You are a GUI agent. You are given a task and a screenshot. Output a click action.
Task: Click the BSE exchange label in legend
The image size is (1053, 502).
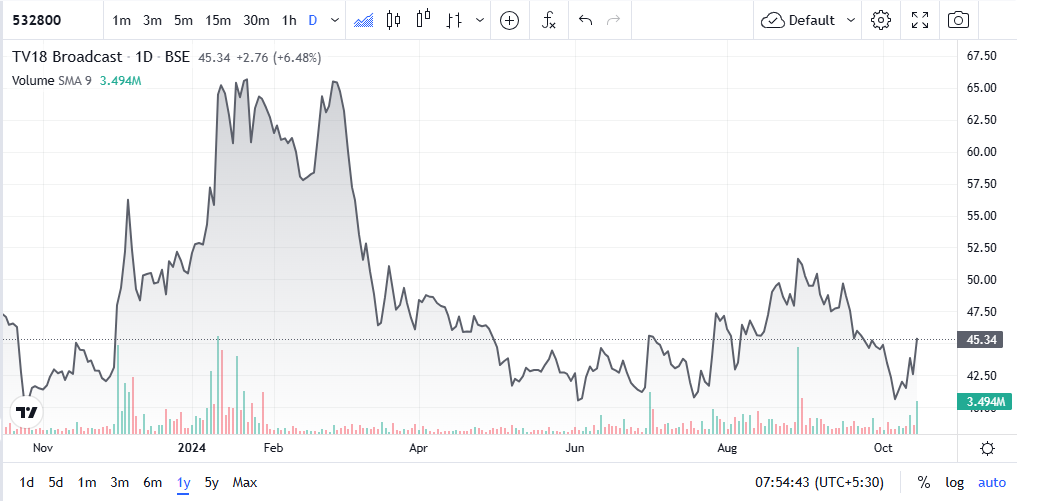[177, 57]
